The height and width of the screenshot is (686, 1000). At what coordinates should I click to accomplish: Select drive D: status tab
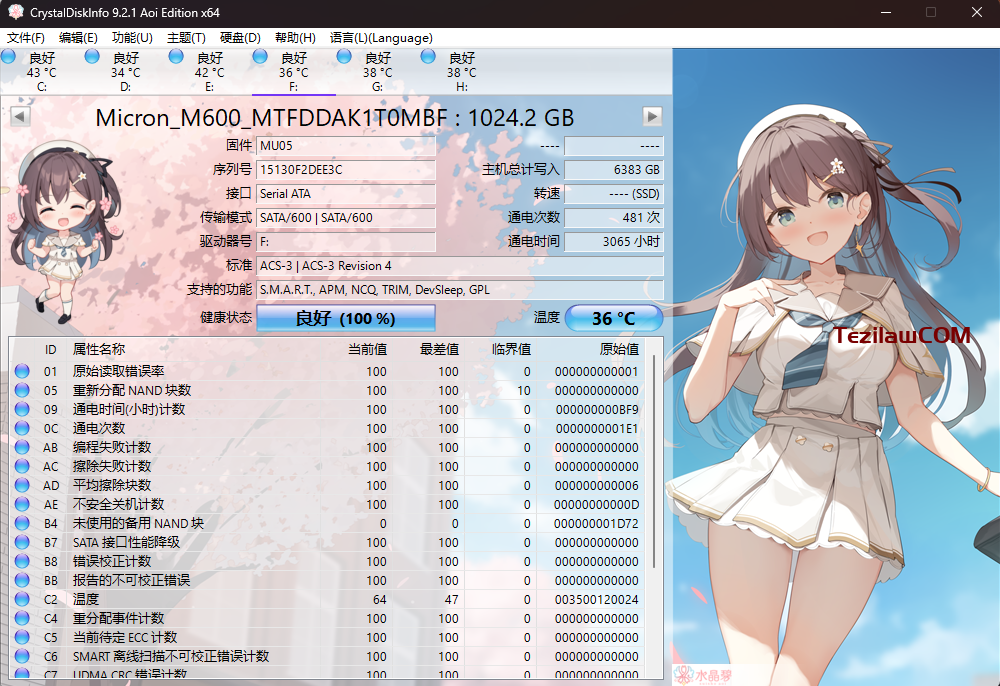(126, 71)
